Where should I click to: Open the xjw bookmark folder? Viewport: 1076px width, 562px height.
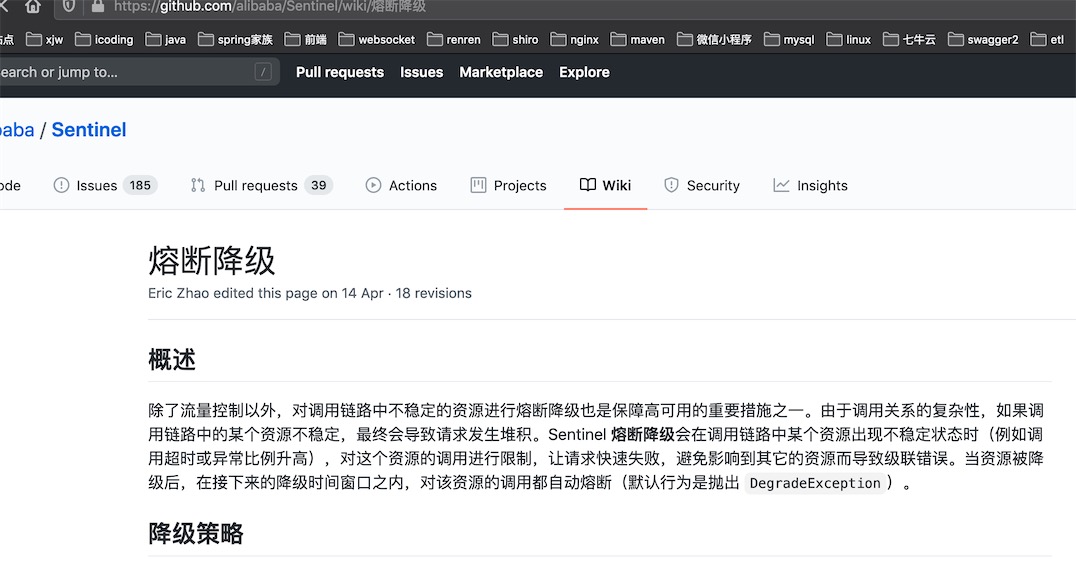pos(45,39)
